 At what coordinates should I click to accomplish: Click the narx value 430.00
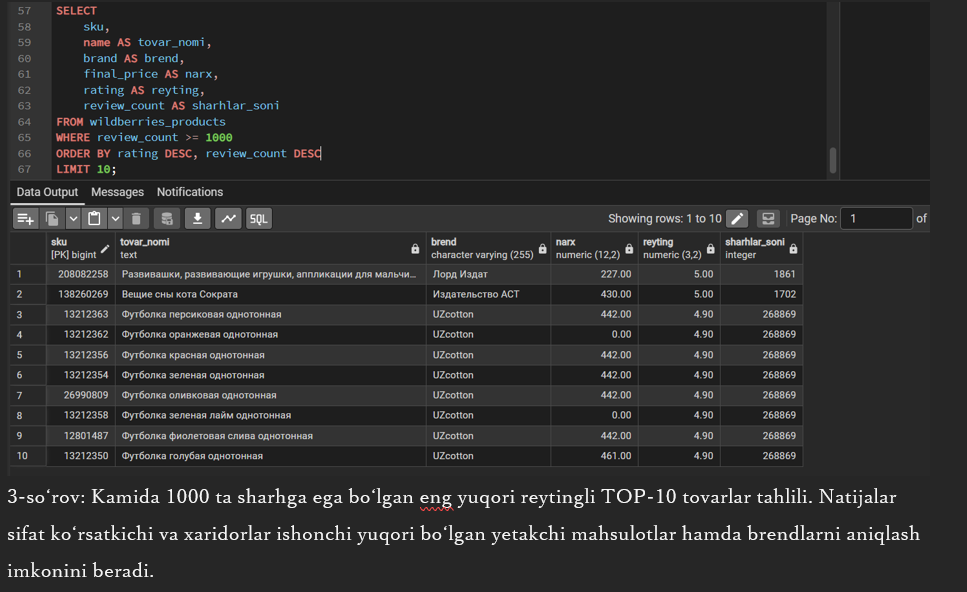coord(594,294)
